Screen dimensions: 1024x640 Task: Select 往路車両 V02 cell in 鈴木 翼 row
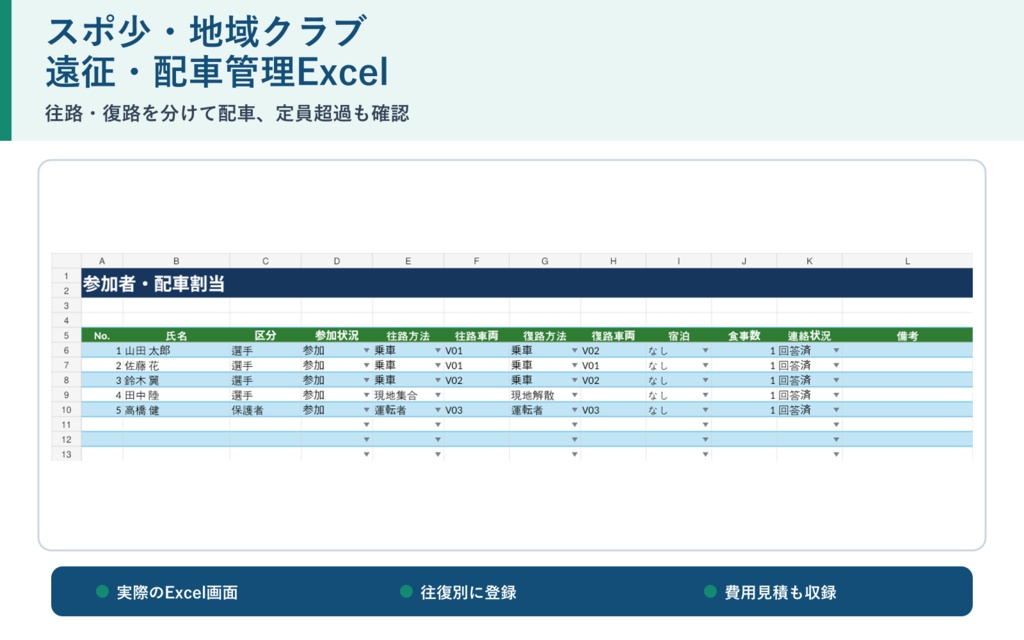(x=476, y=380)
